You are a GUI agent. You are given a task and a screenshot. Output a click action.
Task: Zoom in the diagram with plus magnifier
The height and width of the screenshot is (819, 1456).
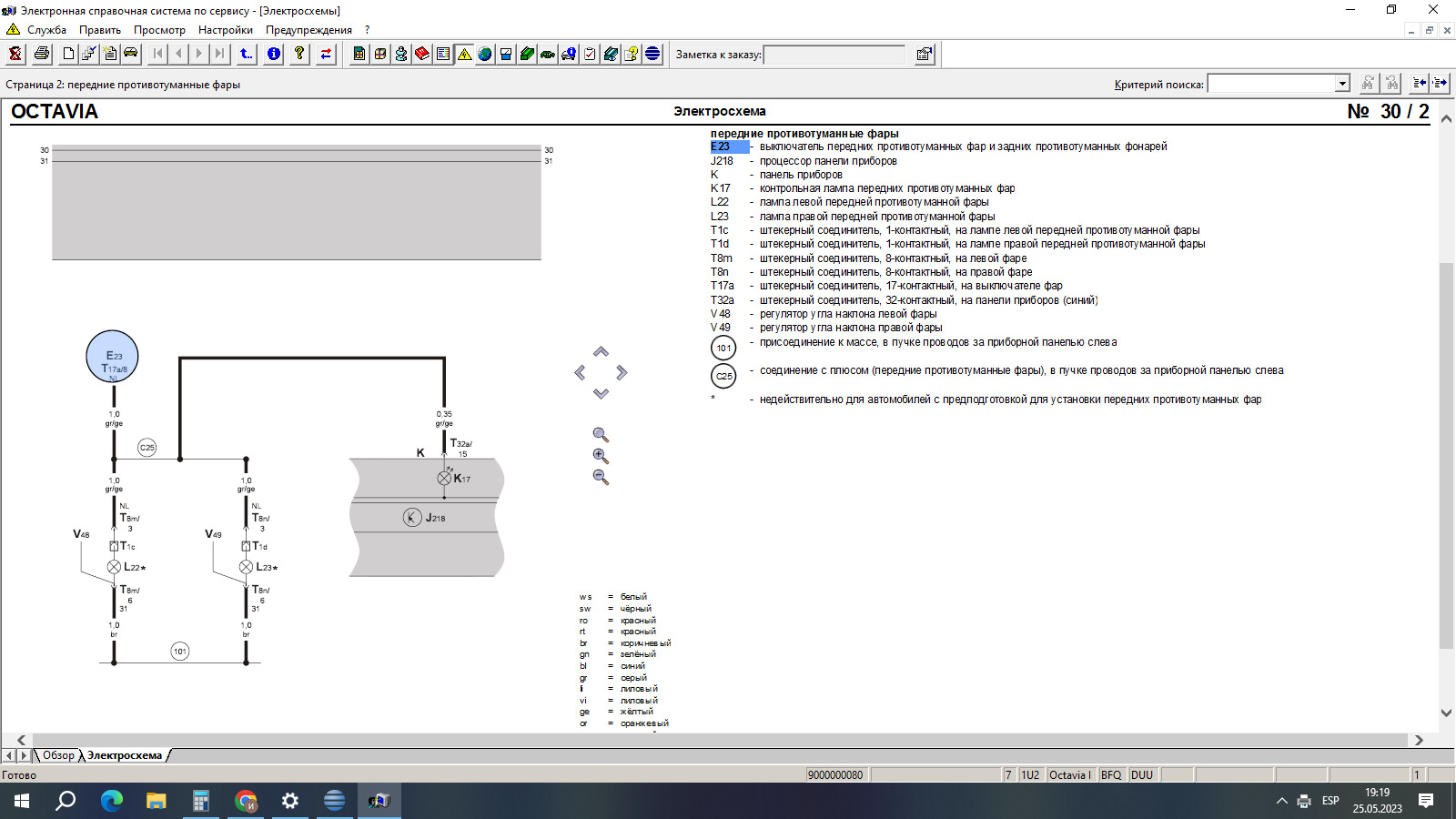coord(601,456)
